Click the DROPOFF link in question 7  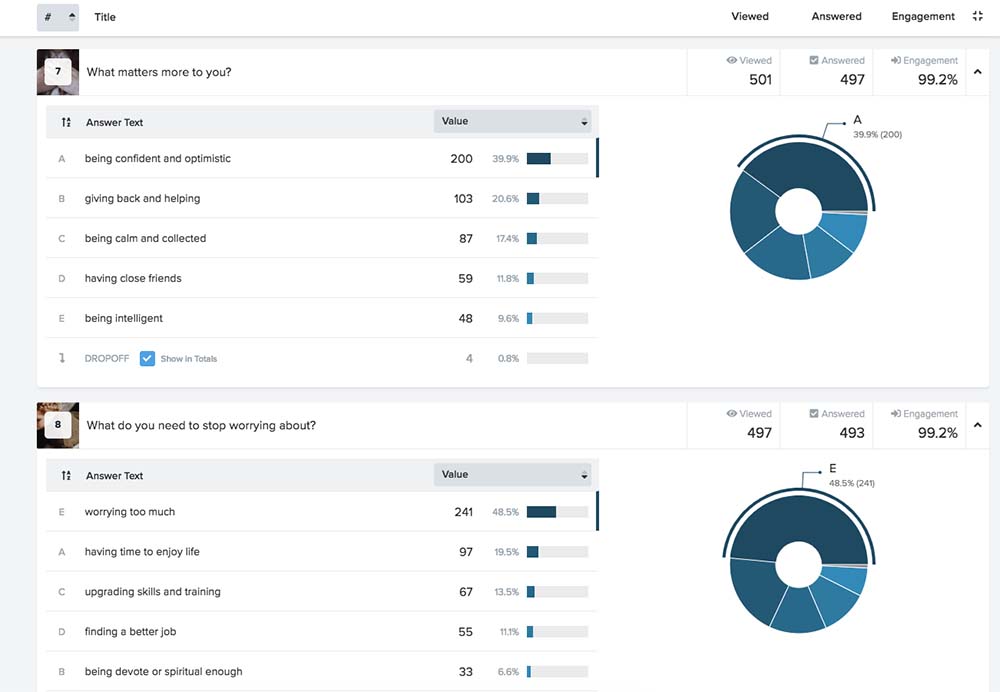[107, 358]
